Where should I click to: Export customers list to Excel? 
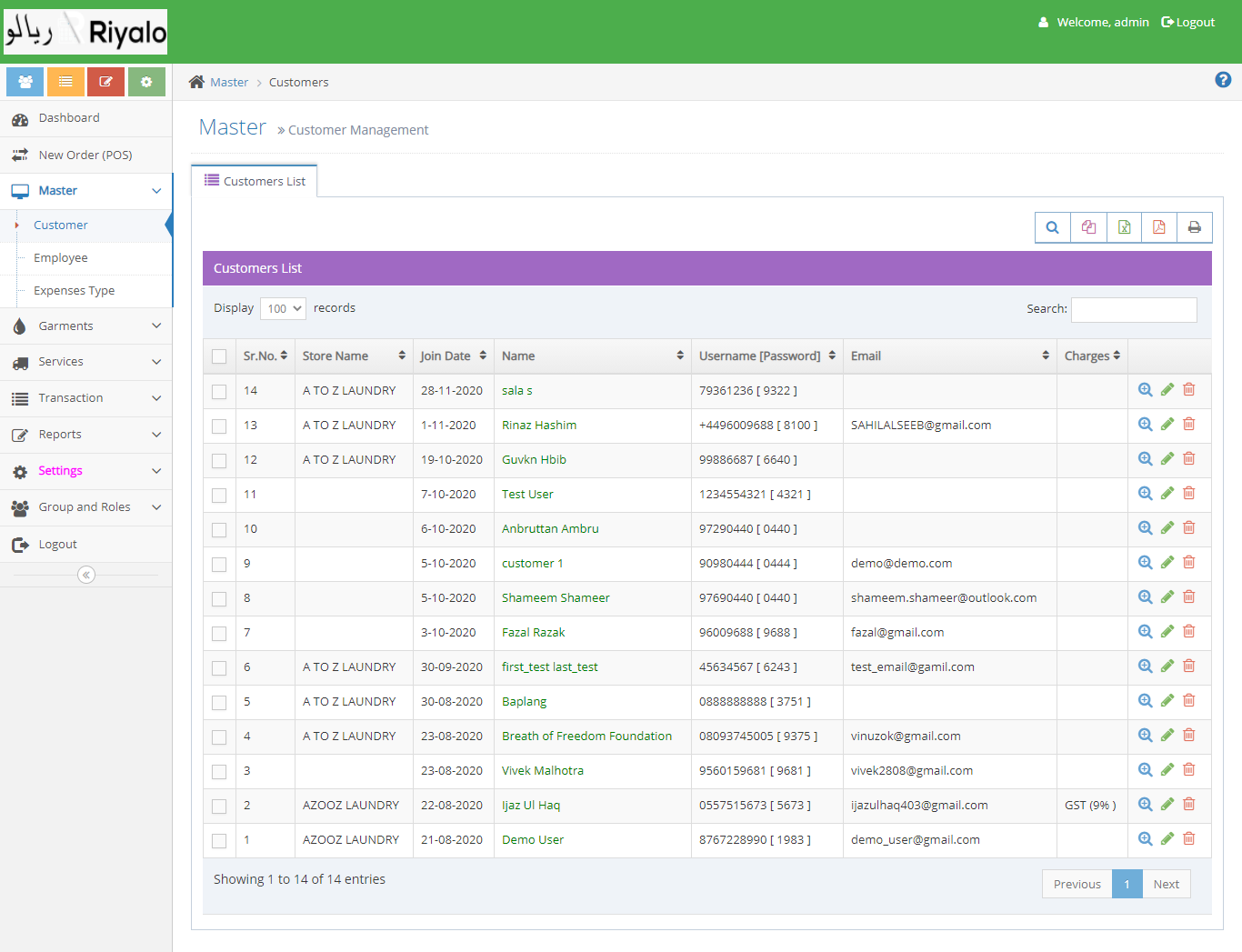[1124, 227]
